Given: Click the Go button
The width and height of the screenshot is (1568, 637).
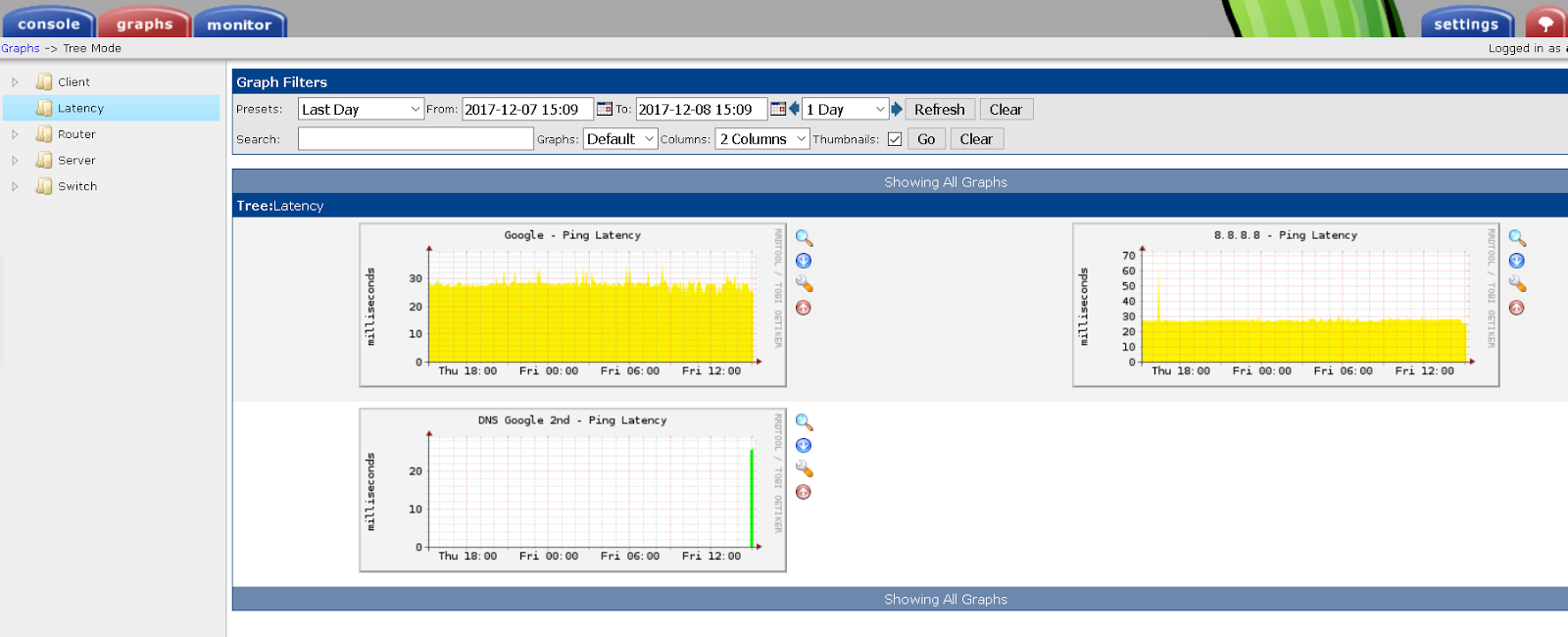Looking at the screenshot, I should pos(926,139).
